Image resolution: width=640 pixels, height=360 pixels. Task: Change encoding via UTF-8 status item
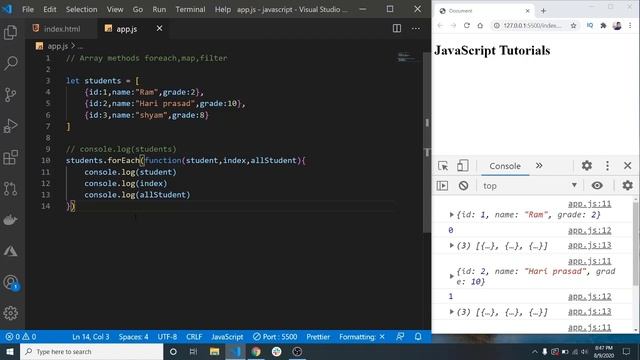coord(167,337)
